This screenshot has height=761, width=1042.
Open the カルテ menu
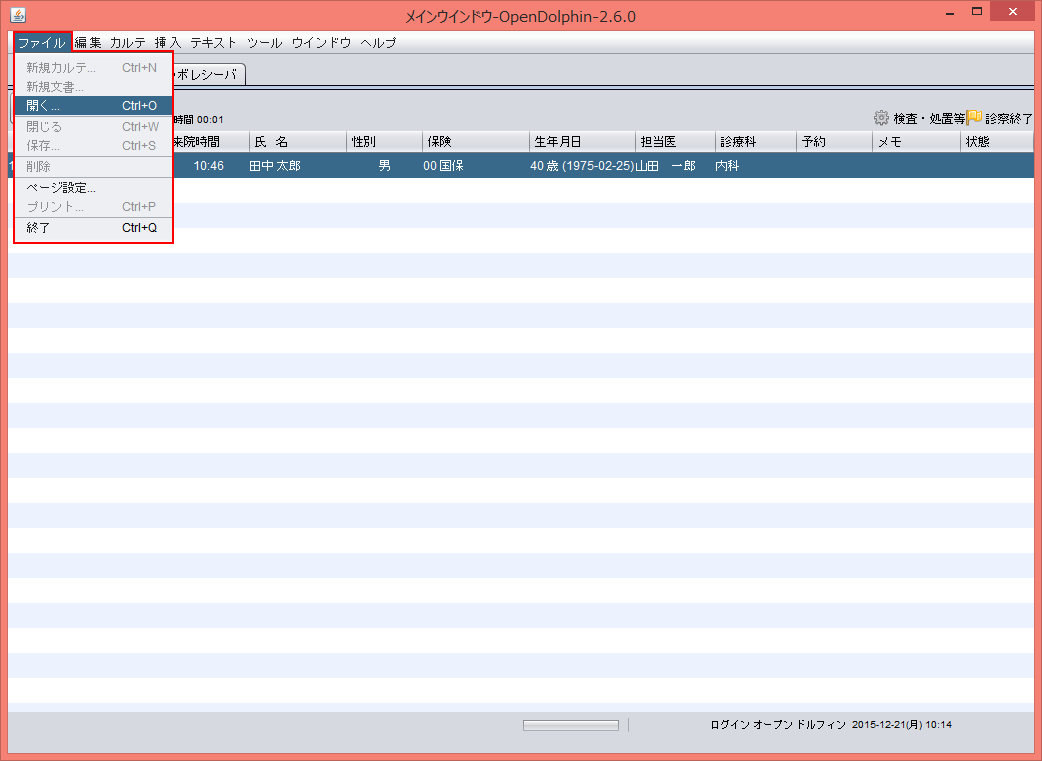128,43
